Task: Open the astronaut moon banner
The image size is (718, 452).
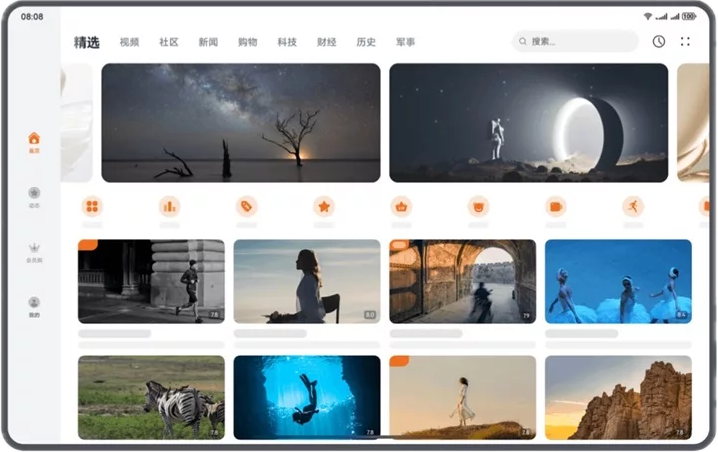Action: 528,122
